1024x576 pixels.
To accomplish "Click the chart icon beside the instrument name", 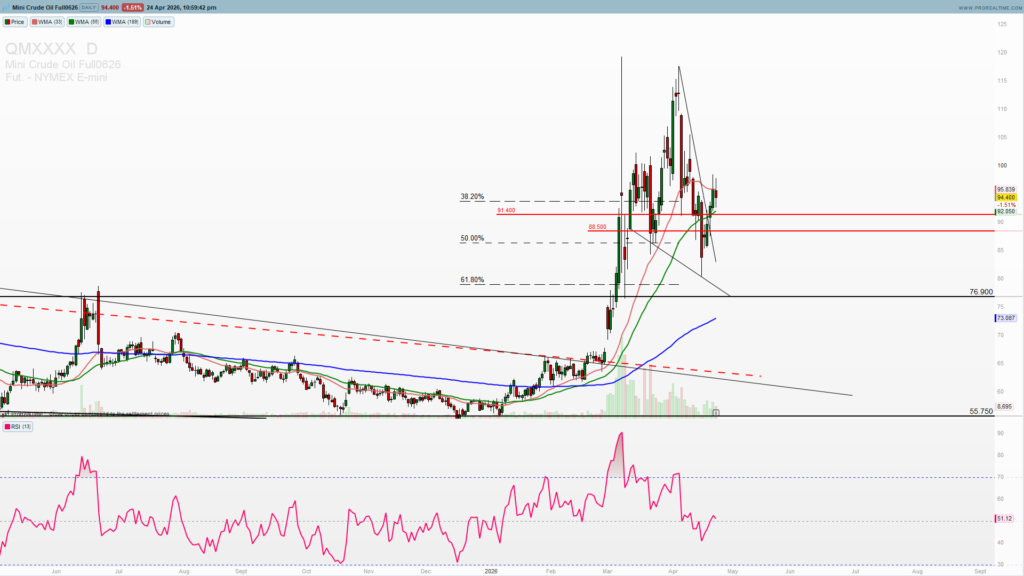I will pos(6,6).
